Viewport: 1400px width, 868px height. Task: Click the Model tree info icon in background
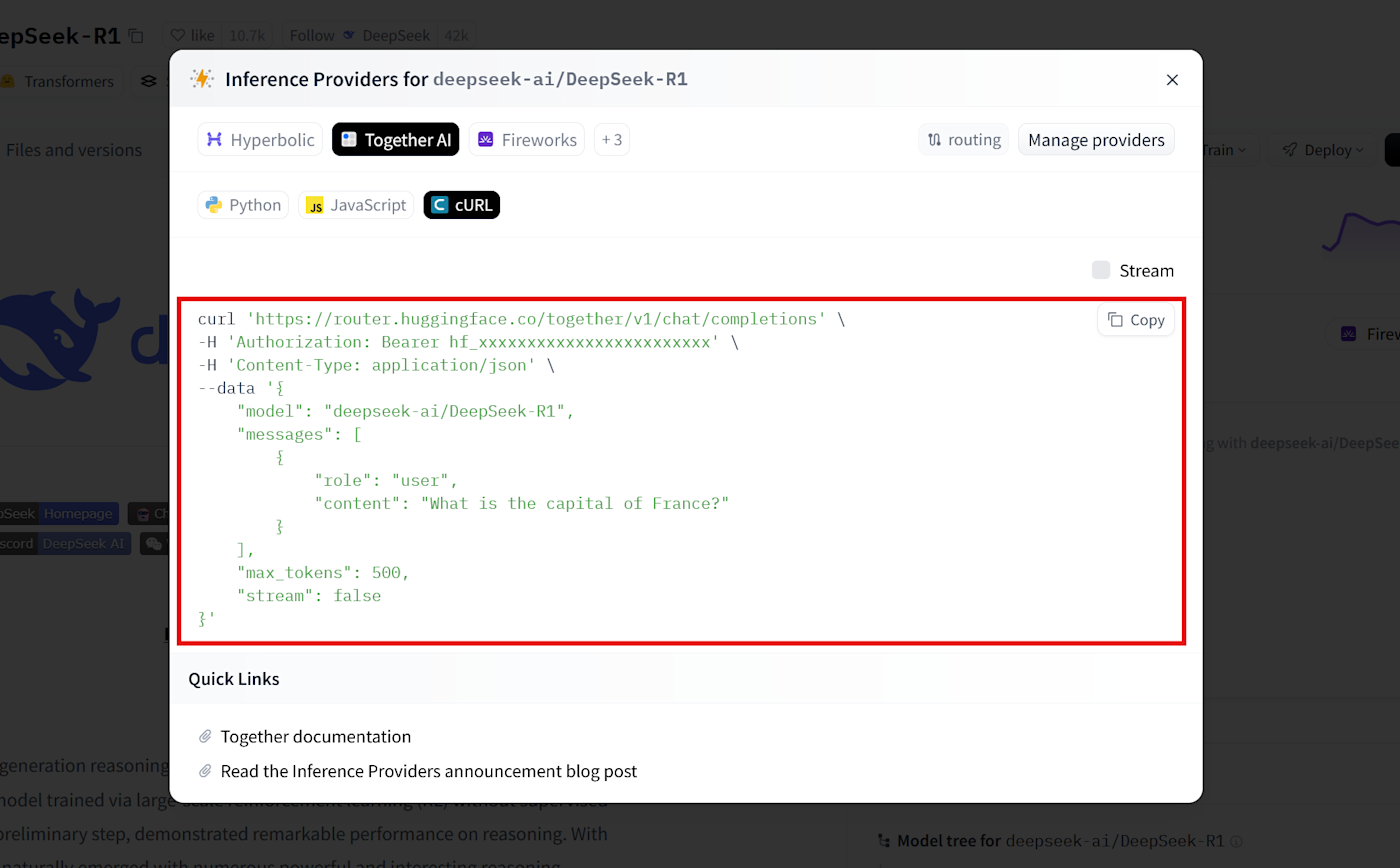pyautogui.click(x=1237, y=842)
